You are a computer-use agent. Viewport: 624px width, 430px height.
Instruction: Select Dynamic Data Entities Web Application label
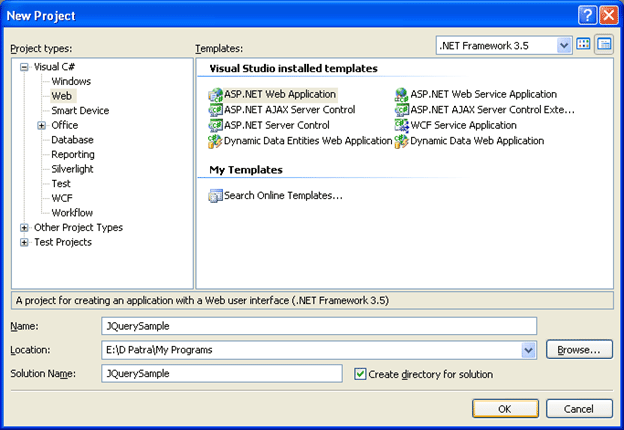pyautogui.click(x=308, y=141)
